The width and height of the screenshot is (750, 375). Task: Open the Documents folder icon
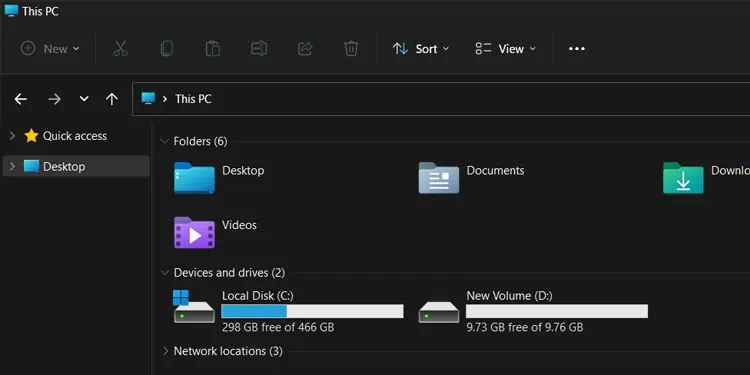point(439,178)
